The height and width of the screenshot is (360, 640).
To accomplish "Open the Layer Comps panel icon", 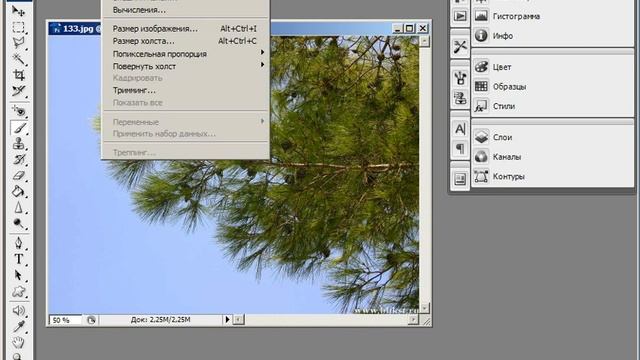I will click(460, 179).
